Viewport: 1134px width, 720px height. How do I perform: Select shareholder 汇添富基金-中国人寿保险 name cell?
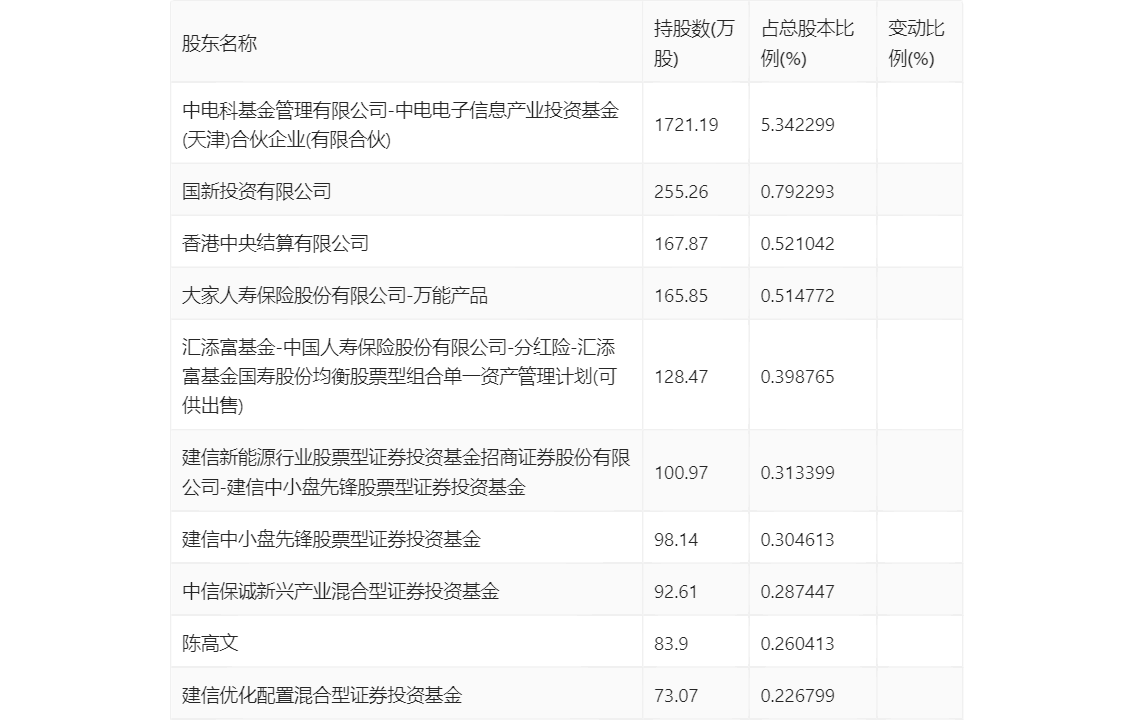pos(399,376)
